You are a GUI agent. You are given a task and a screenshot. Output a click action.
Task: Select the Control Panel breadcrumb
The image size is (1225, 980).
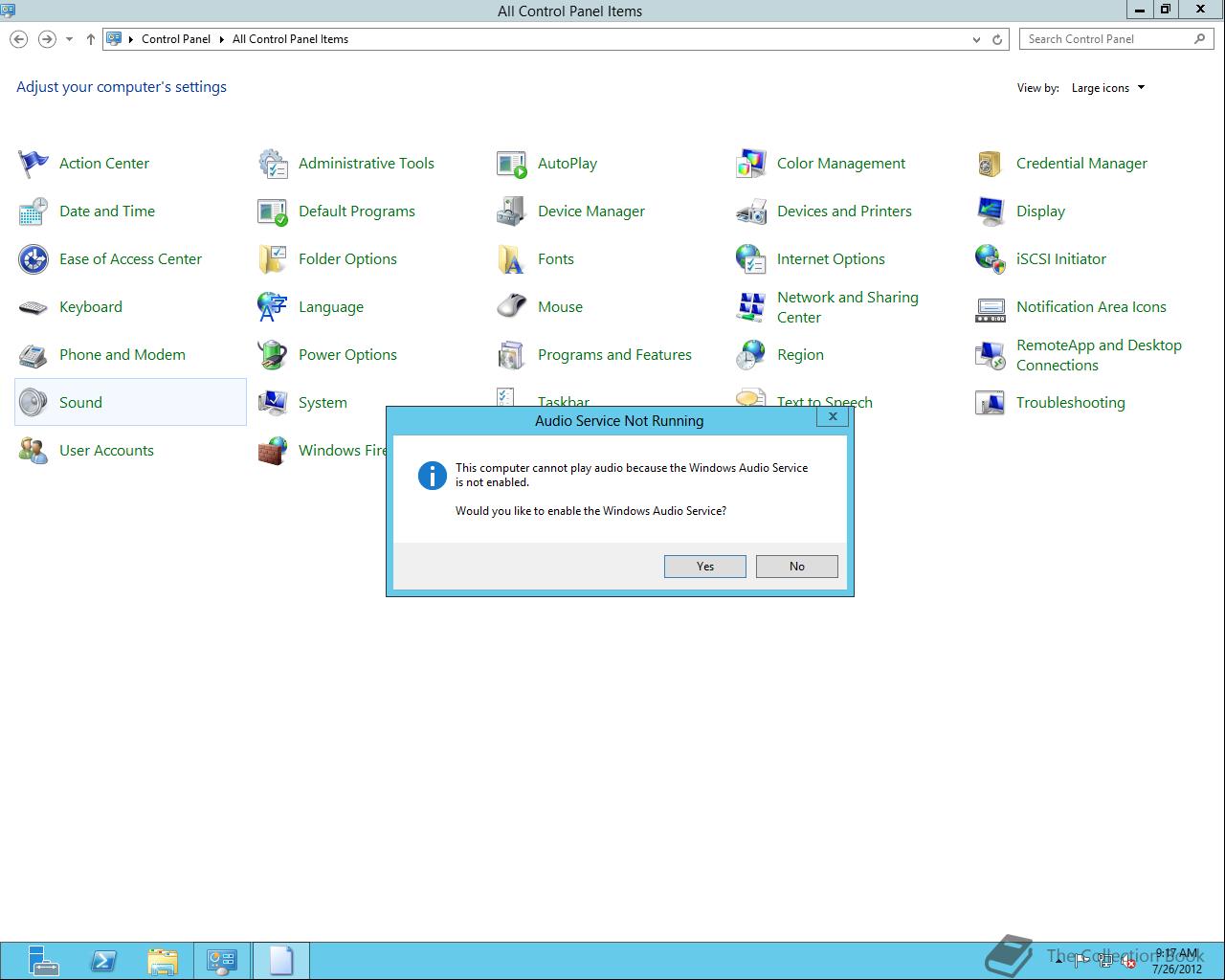176,39
